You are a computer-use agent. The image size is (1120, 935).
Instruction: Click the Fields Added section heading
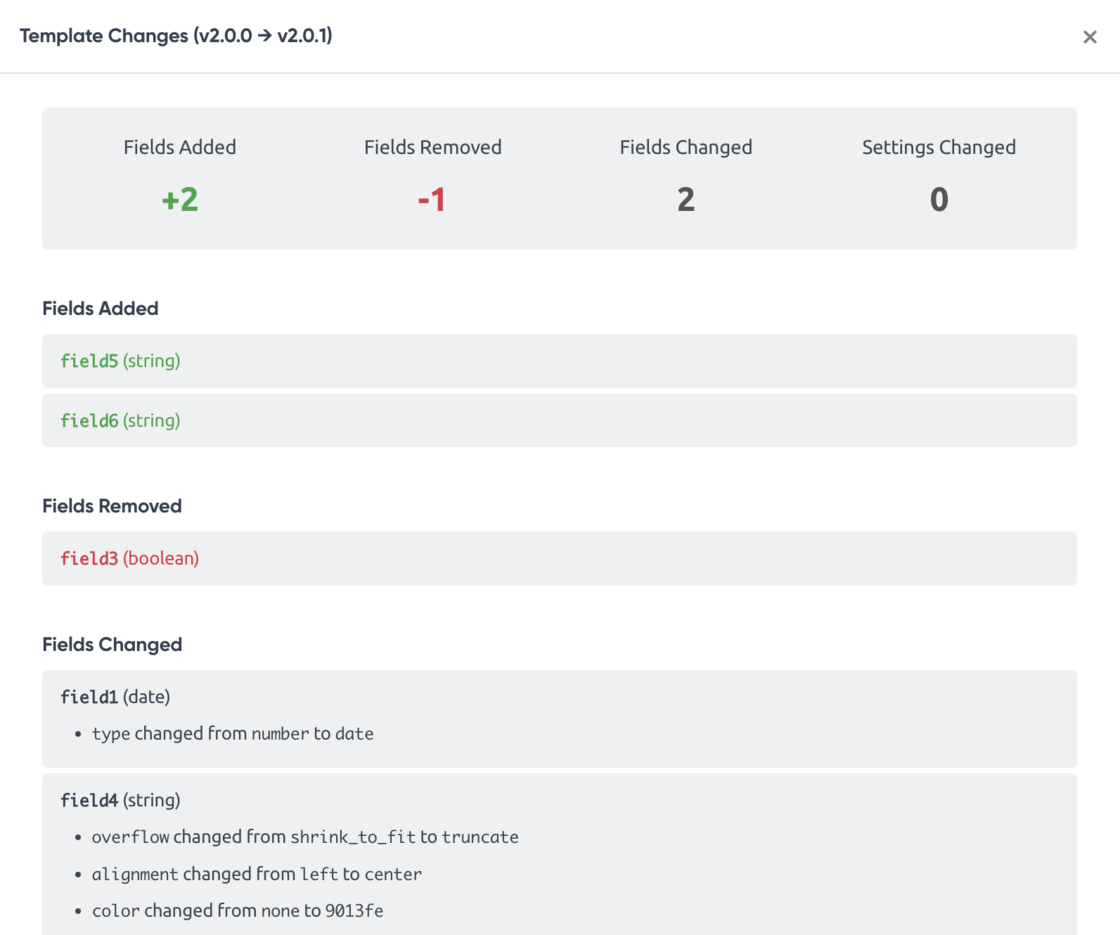coord(100,308)
